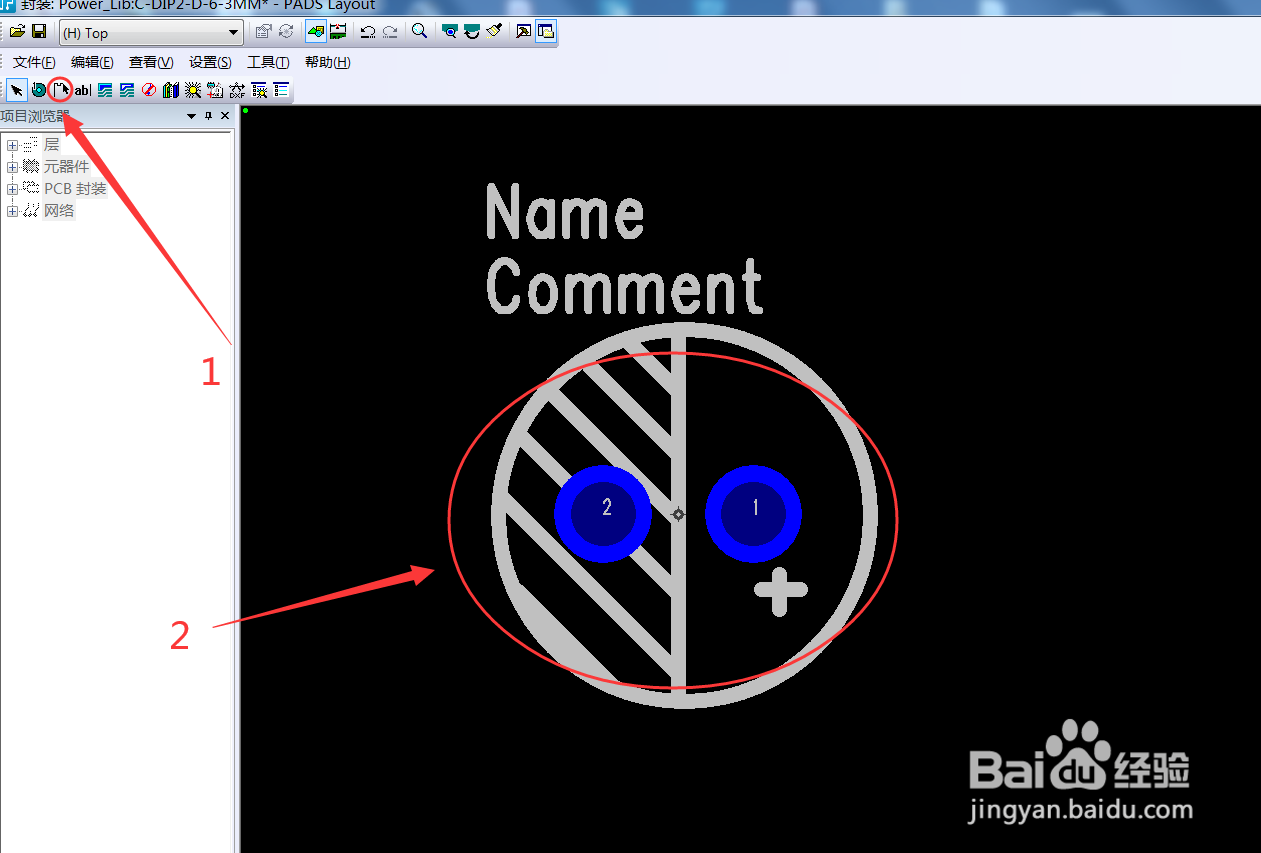Click the Add new label sun icon
The width and height of the screenshot is (1261, 853).
point(193,90)
